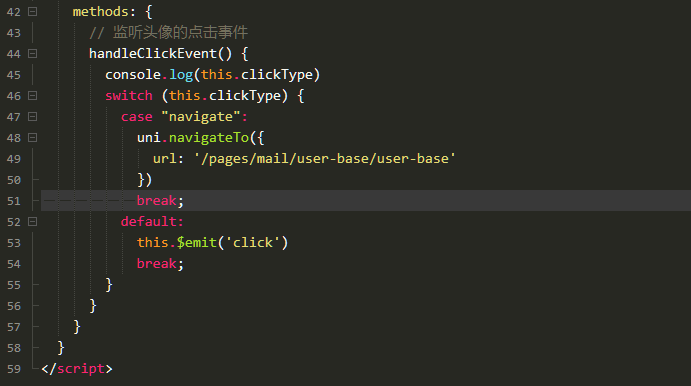Place cursor on the url path string

pos(325,159)
